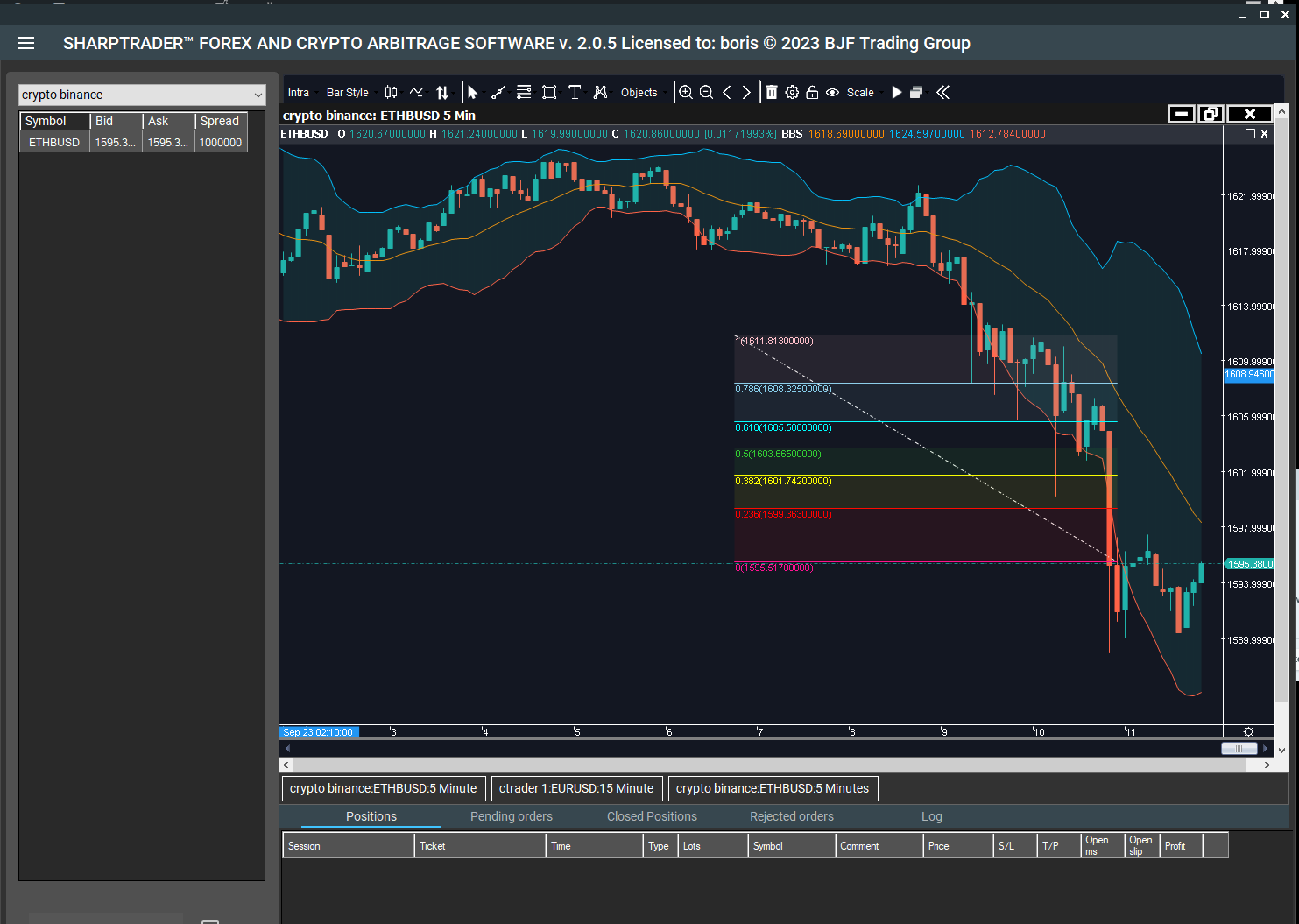The image size is (1299, 924).
Task: Open chart settings gear in toolbar
Action: [x=792, y=92]
